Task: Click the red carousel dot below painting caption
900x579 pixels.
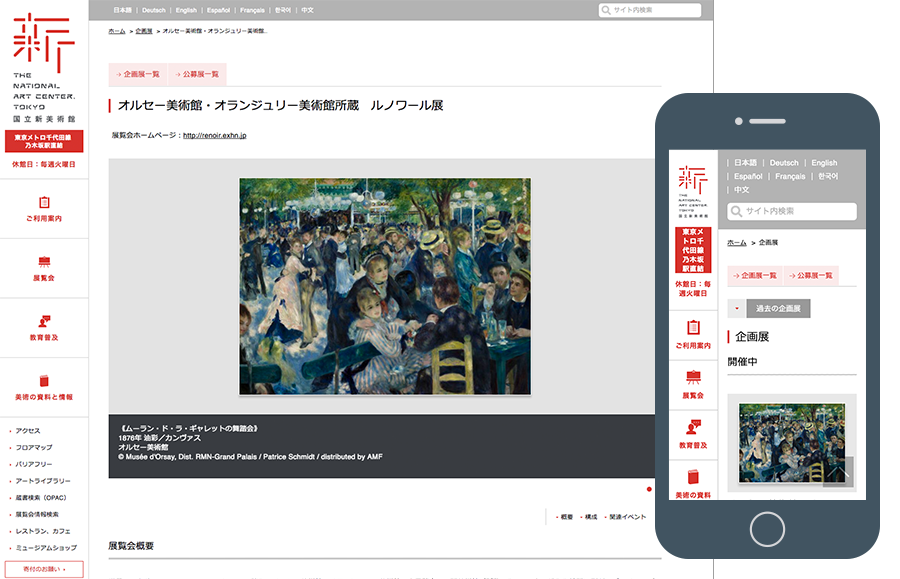Action: click(649, 489)
